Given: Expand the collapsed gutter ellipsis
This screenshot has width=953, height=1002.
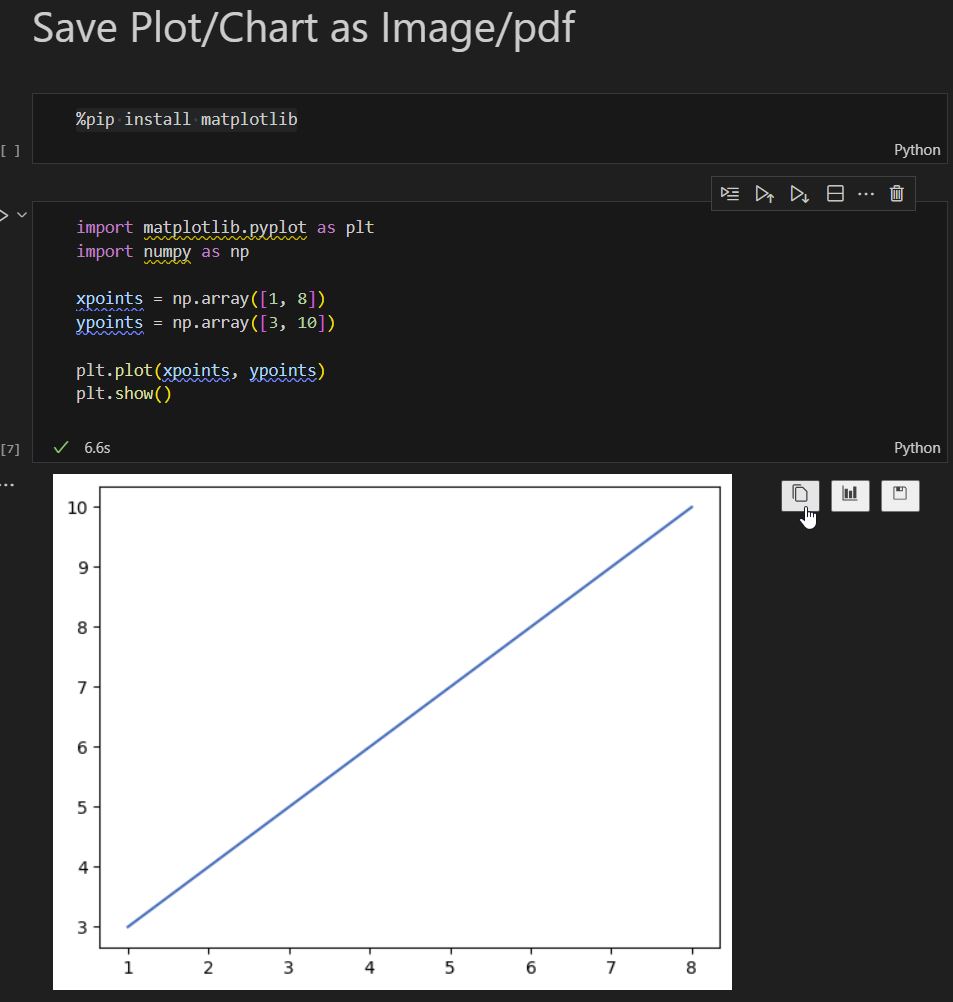Looking at the screenshot, I should [x=7, y=483].
